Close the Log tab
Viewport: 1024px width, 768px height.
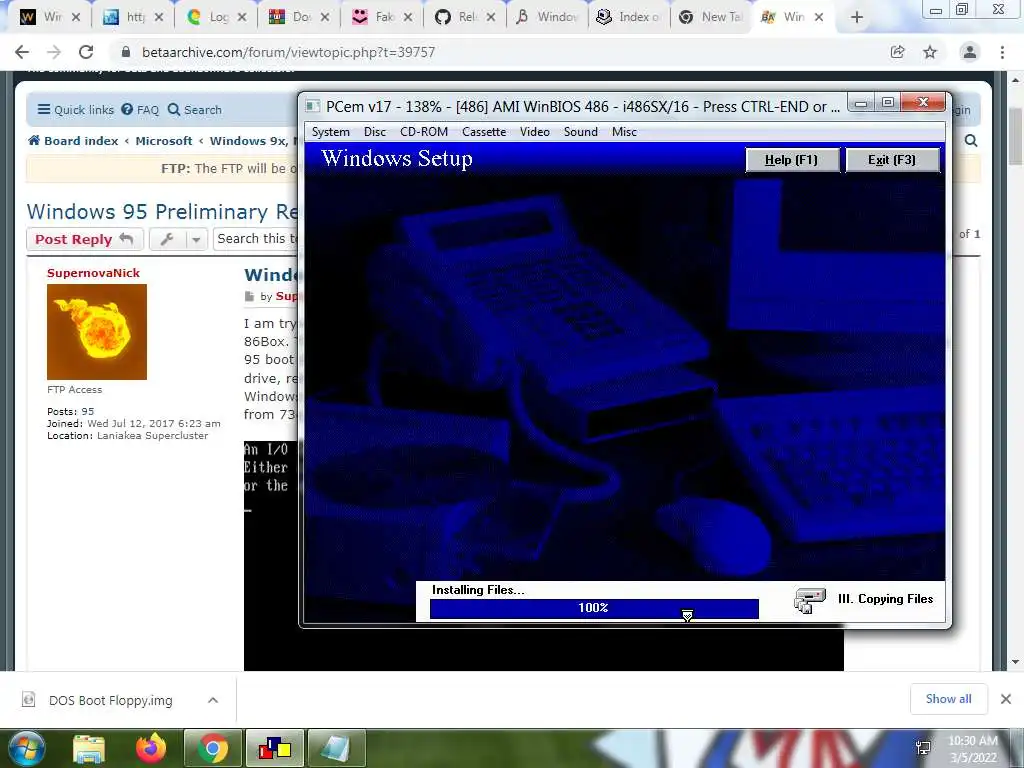(242, 18)
